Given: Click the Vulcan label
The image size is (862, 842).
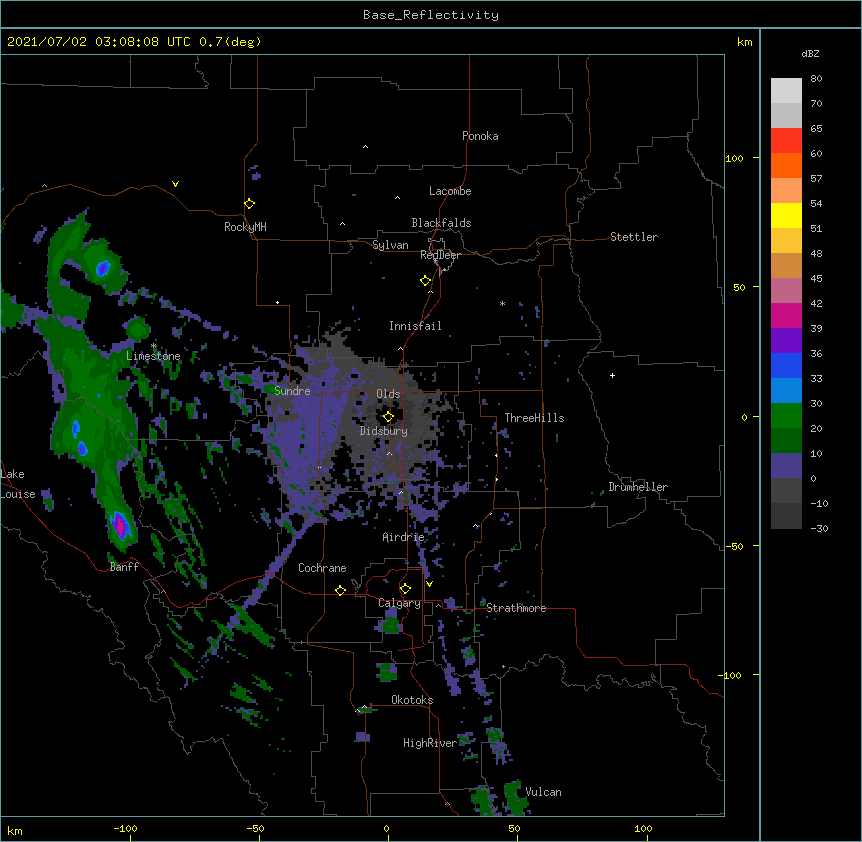Looking at the screenshot, I should pos(543,792).
